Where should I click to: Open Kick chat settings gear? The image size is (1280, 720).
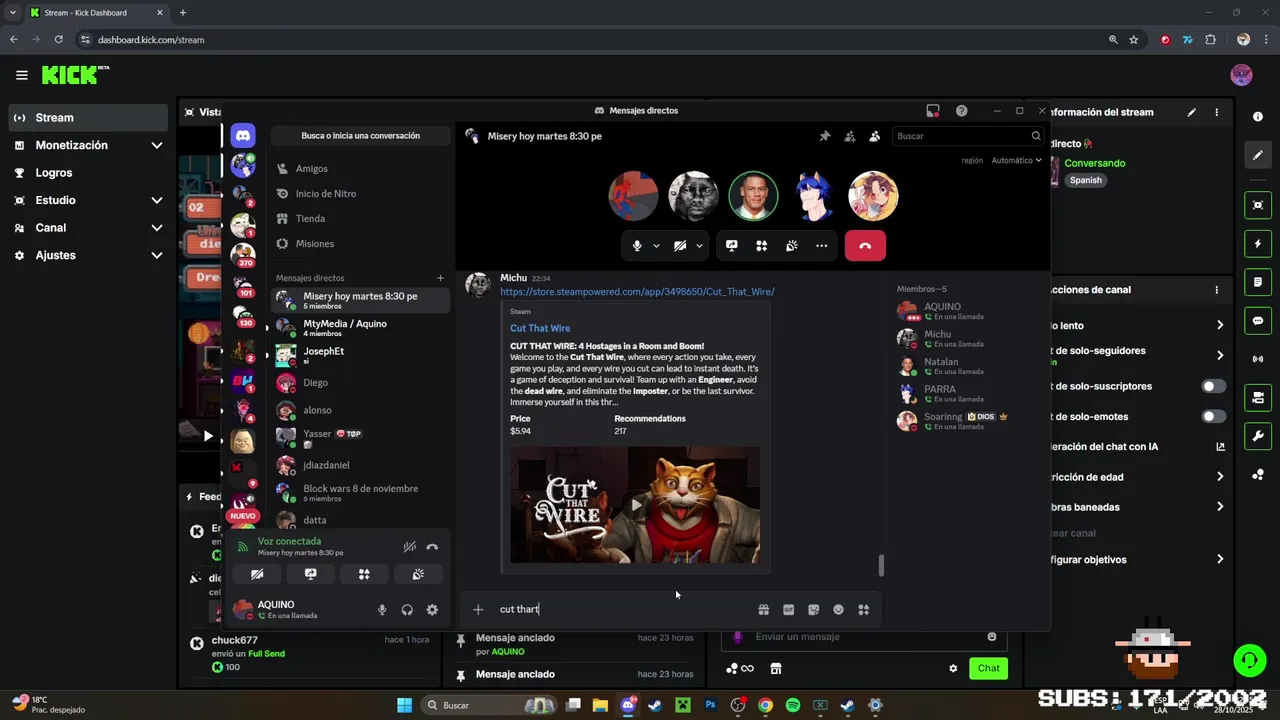pyautogui.click(x=953, y=669)
